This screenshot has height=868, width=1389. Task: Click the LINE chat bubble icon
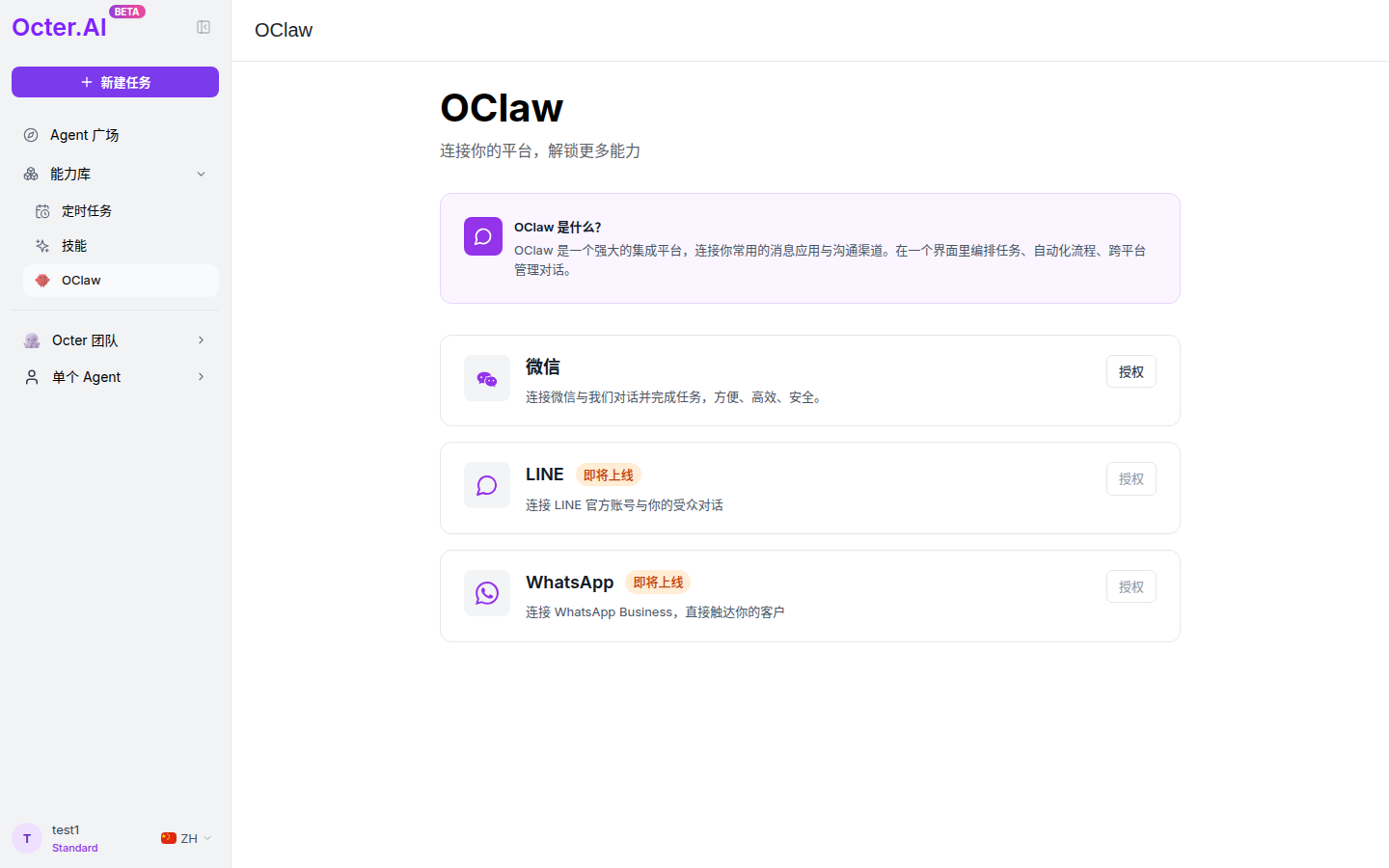[x=487, y=485]
